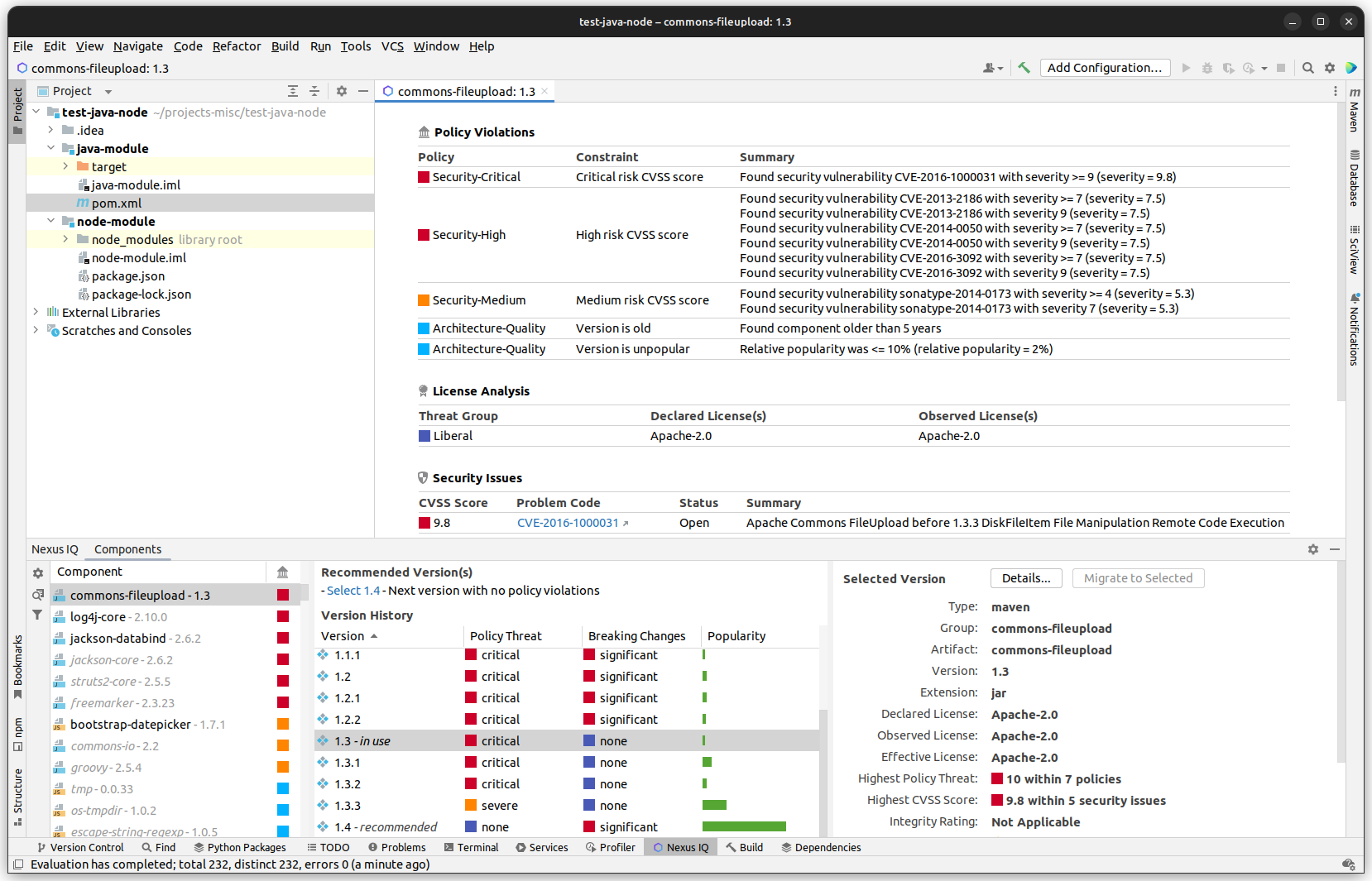Click the JetBrains Toolbox colorful icon
The height and width of the screenshot is (881, 1372).
(x=1350, y=68)
